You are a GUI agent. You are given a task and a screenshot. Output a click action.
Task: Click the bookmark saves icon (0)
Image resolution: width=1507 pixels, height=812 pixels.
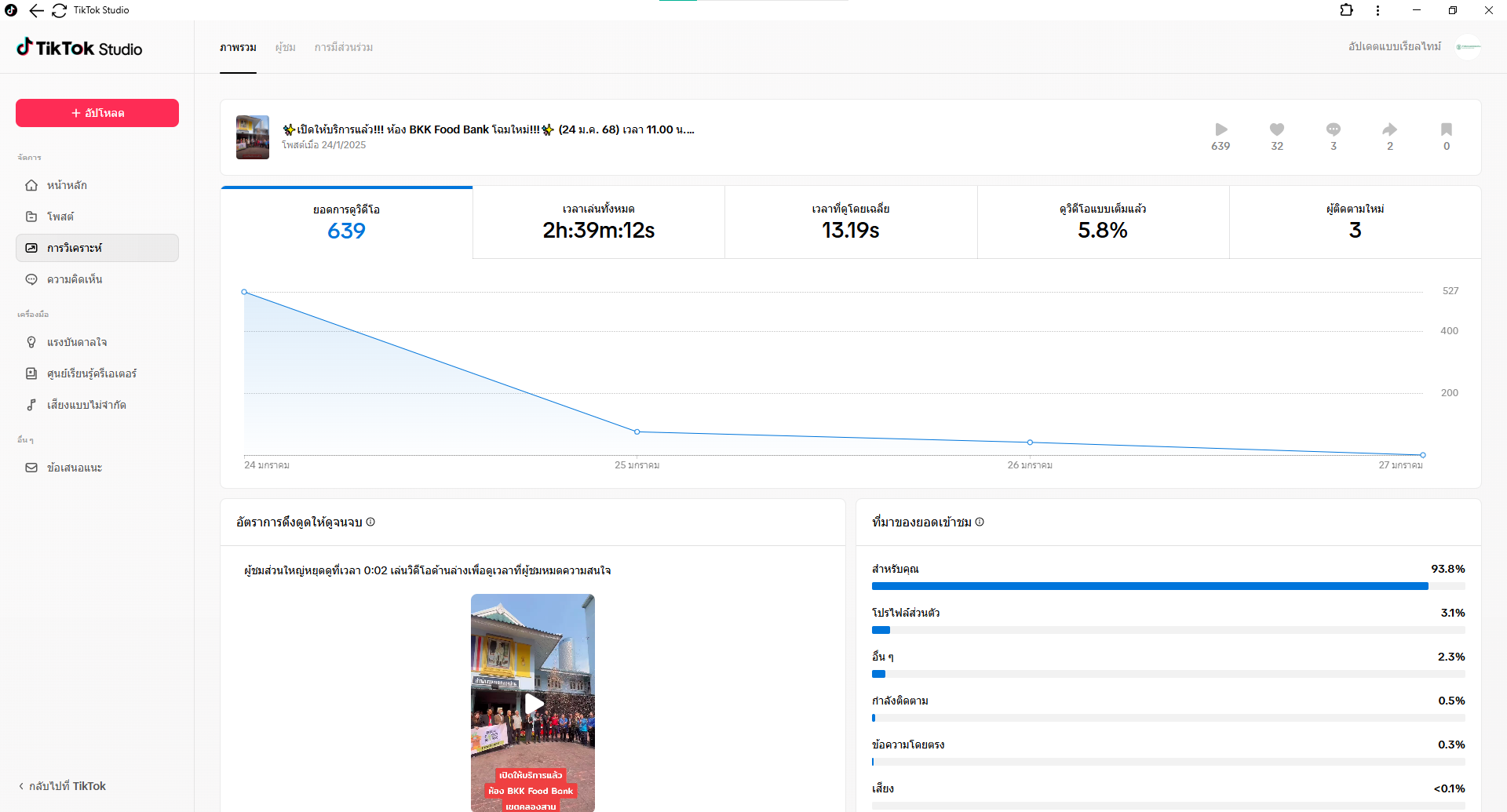pyautogui.click(x=1447, y=129)
